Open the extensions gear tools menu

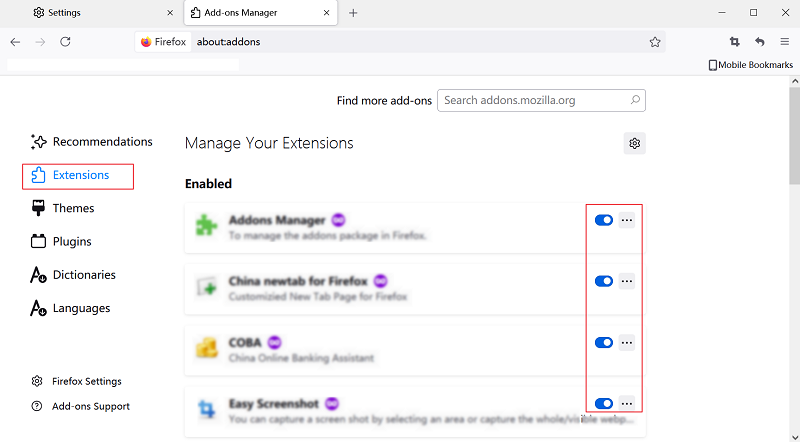(x=635, y=143)
